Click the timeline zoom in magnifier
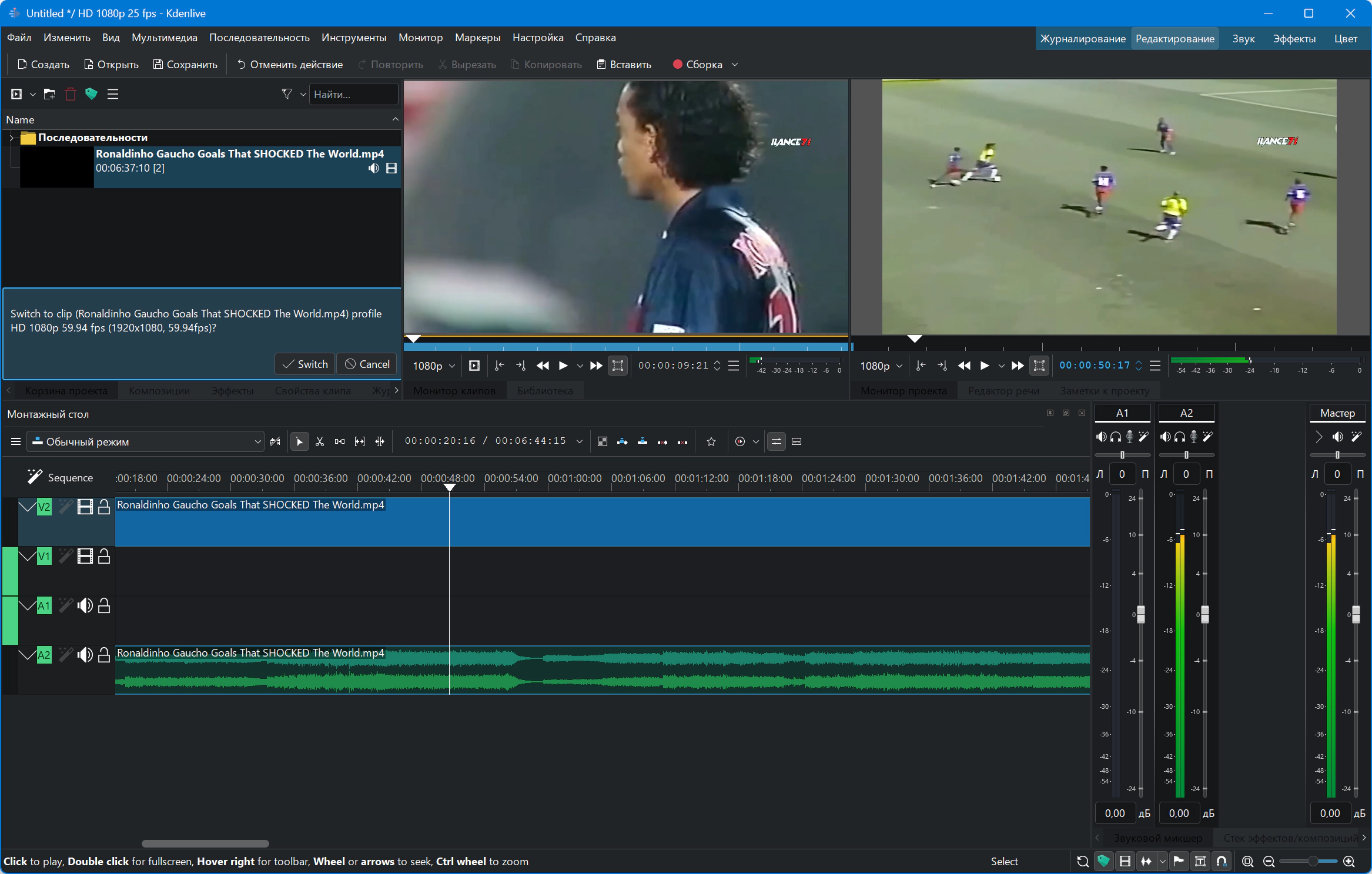 pyautogui.click(x=1349, y=861)
